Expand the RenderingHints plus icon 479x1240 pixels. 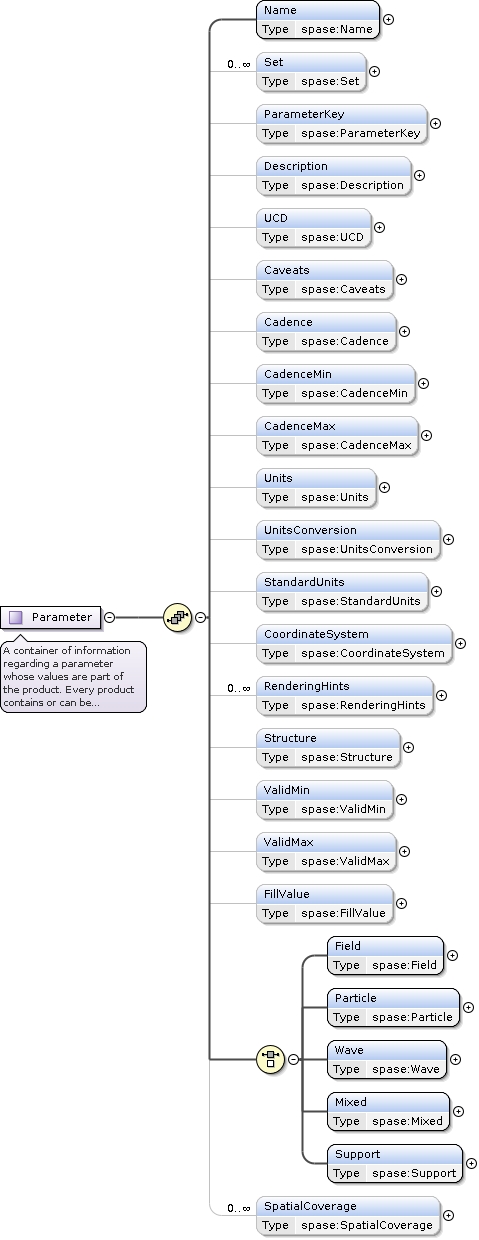coord(441,695)
